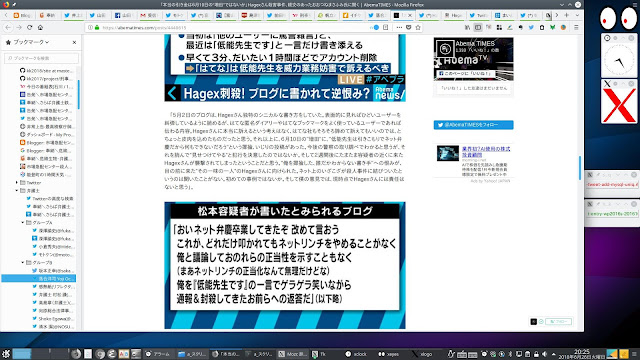
Task: Open a new tab with the plus button
Action: click(567, 15)
